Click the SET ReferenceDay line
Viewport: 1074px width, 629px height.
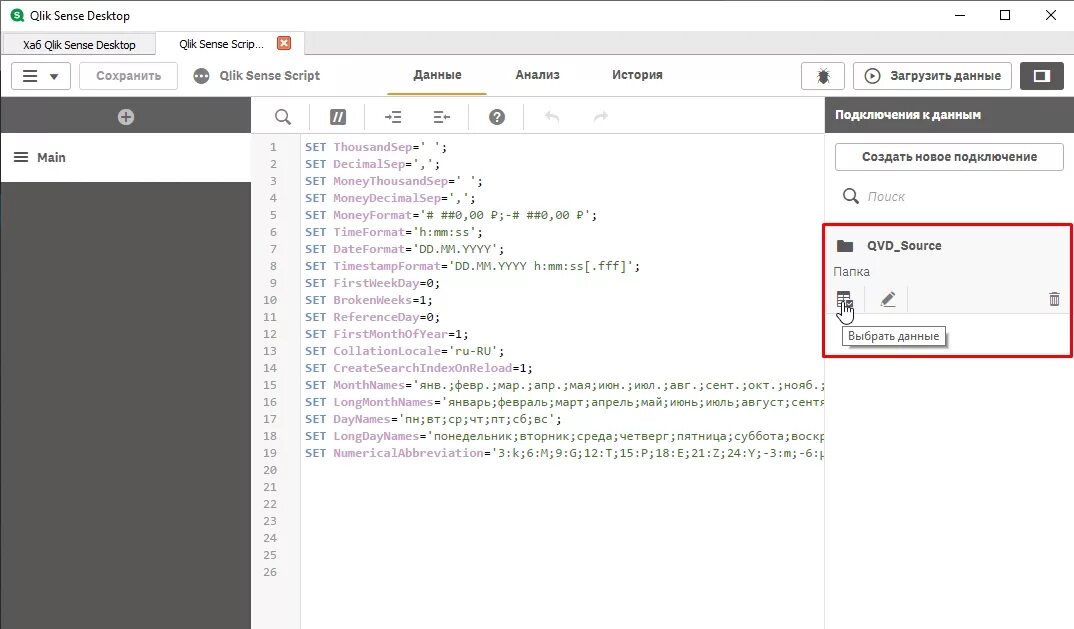pos(372,317)
